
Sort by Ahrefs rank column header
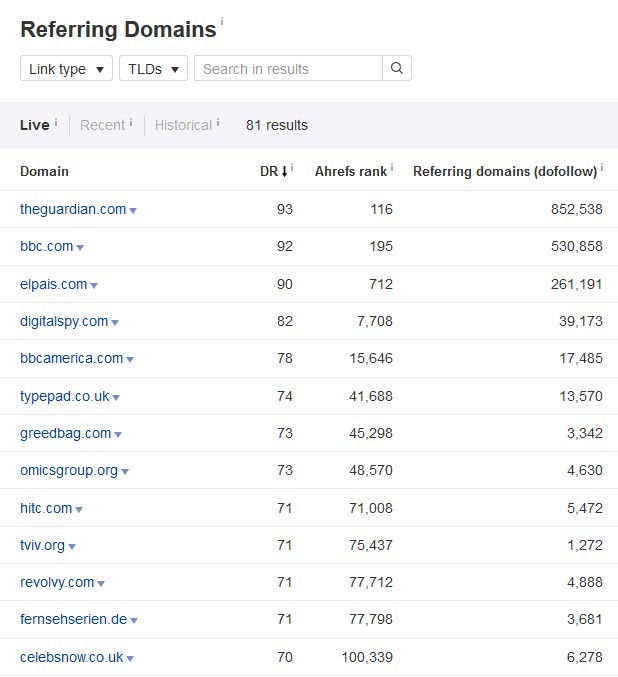(x=351, y=171)
